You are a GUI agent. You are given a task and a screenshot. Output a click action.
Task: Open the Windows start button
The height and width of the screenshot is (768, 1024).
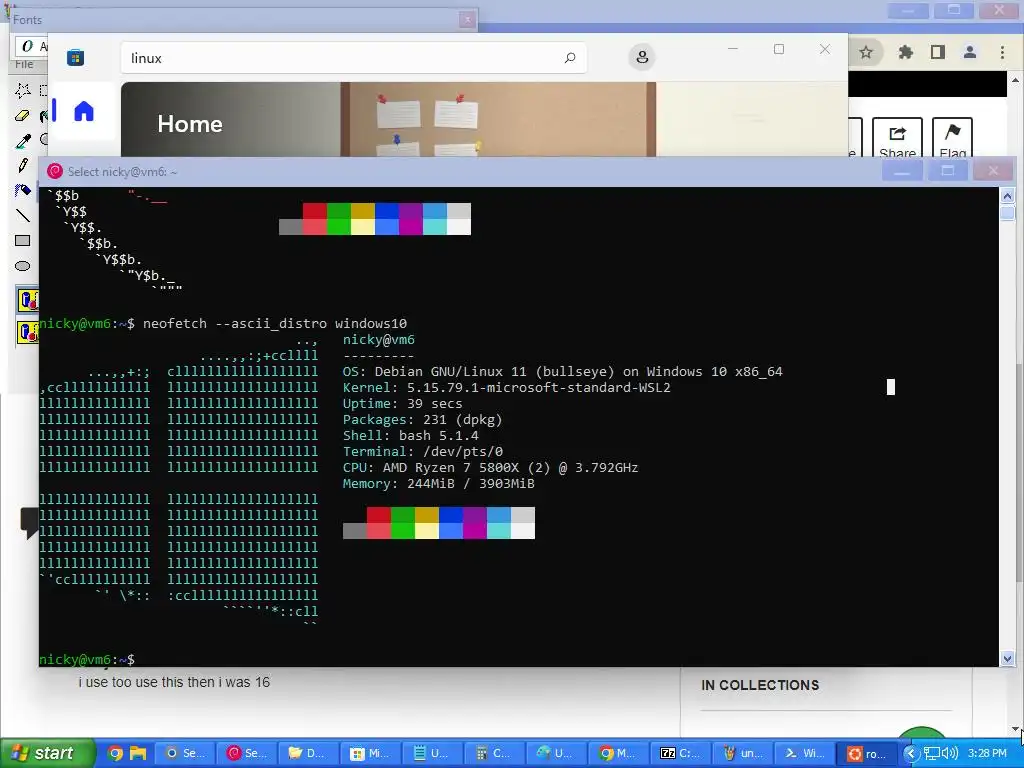46,753
